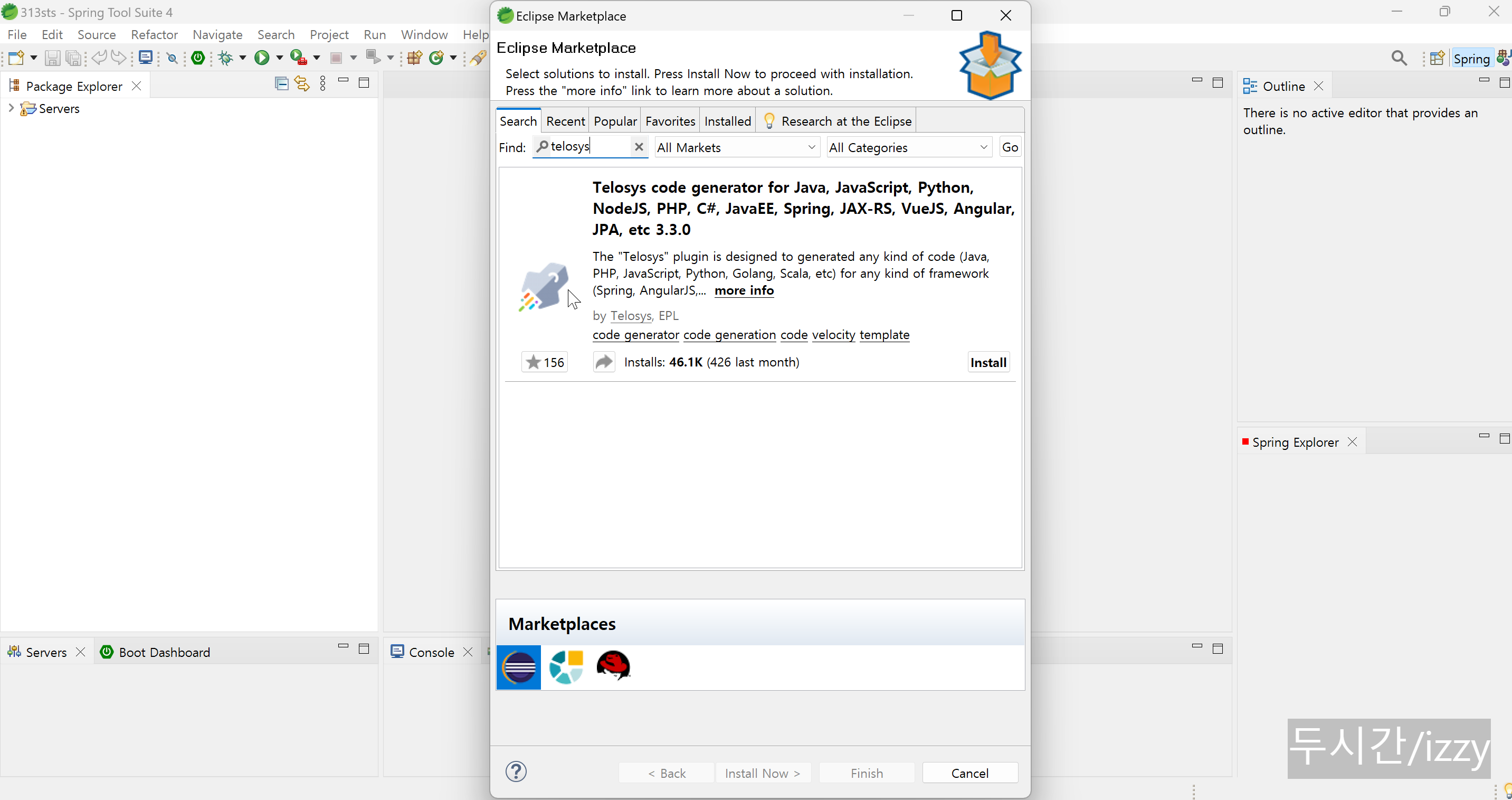Open the File menu
This screenshot has height=800, width=1512.
(17, 35)
